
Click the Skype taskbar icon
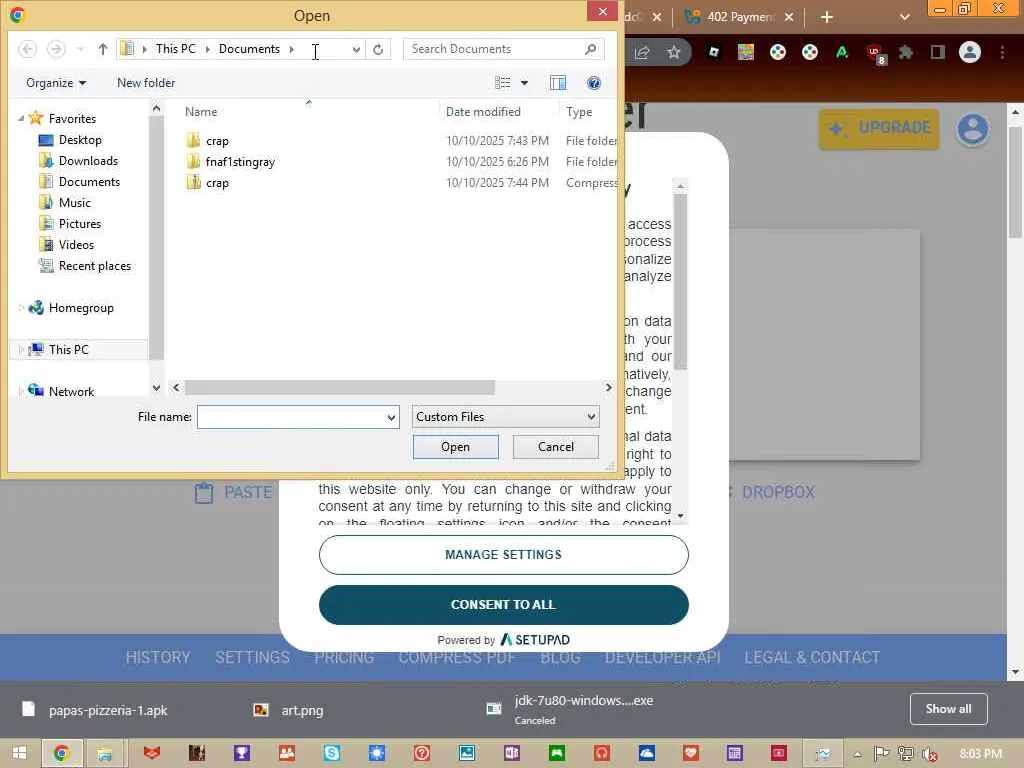[332, 754]
